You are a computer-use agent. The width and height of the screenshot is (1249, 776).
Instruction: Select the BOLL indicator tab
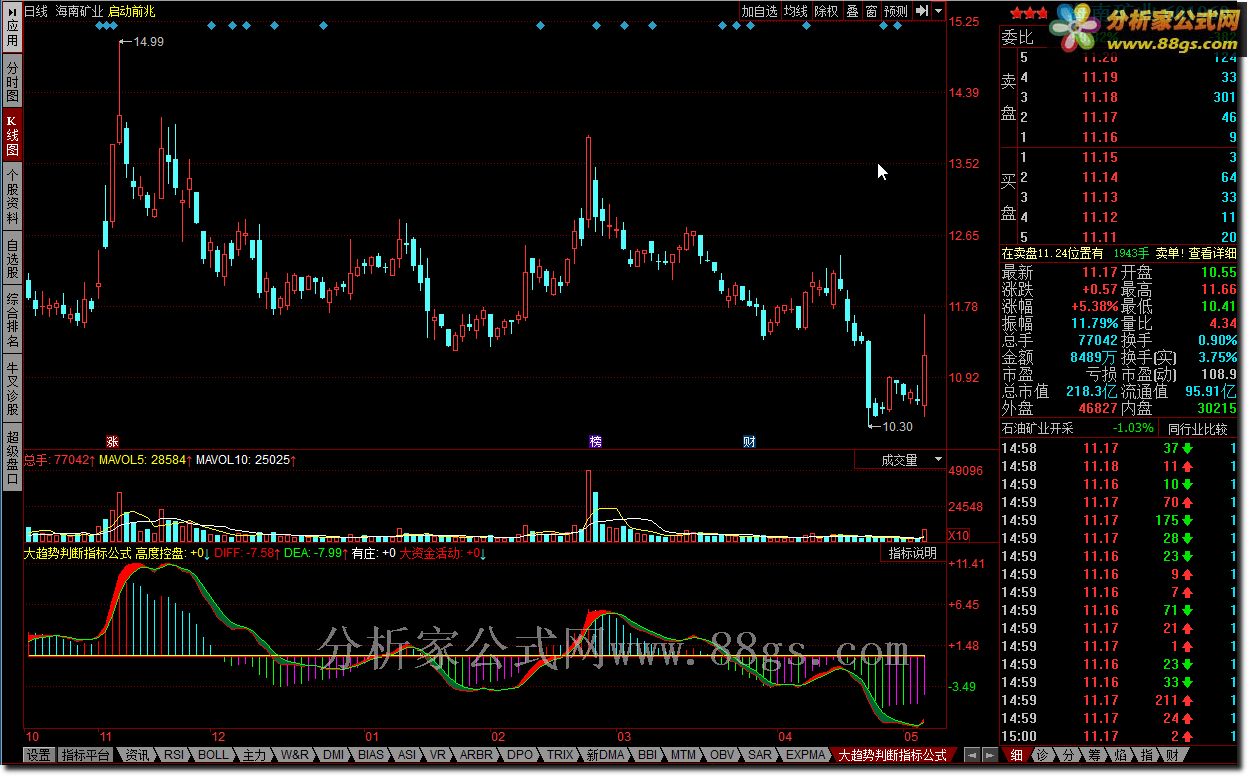213,755
